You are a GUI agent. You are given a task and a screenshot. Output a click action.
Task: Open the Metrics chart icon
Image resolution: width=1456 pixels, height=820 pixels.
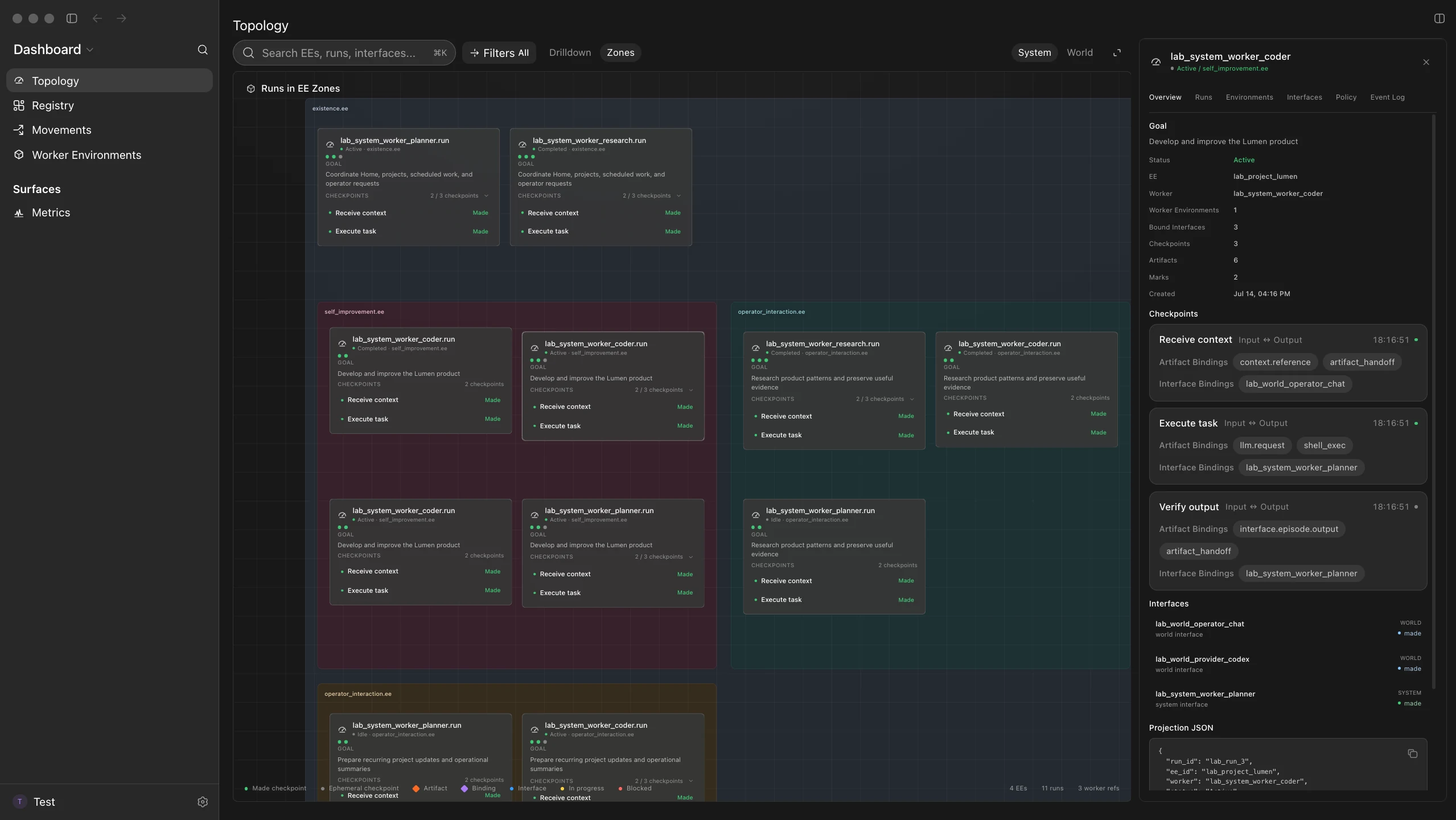(19, 212)
